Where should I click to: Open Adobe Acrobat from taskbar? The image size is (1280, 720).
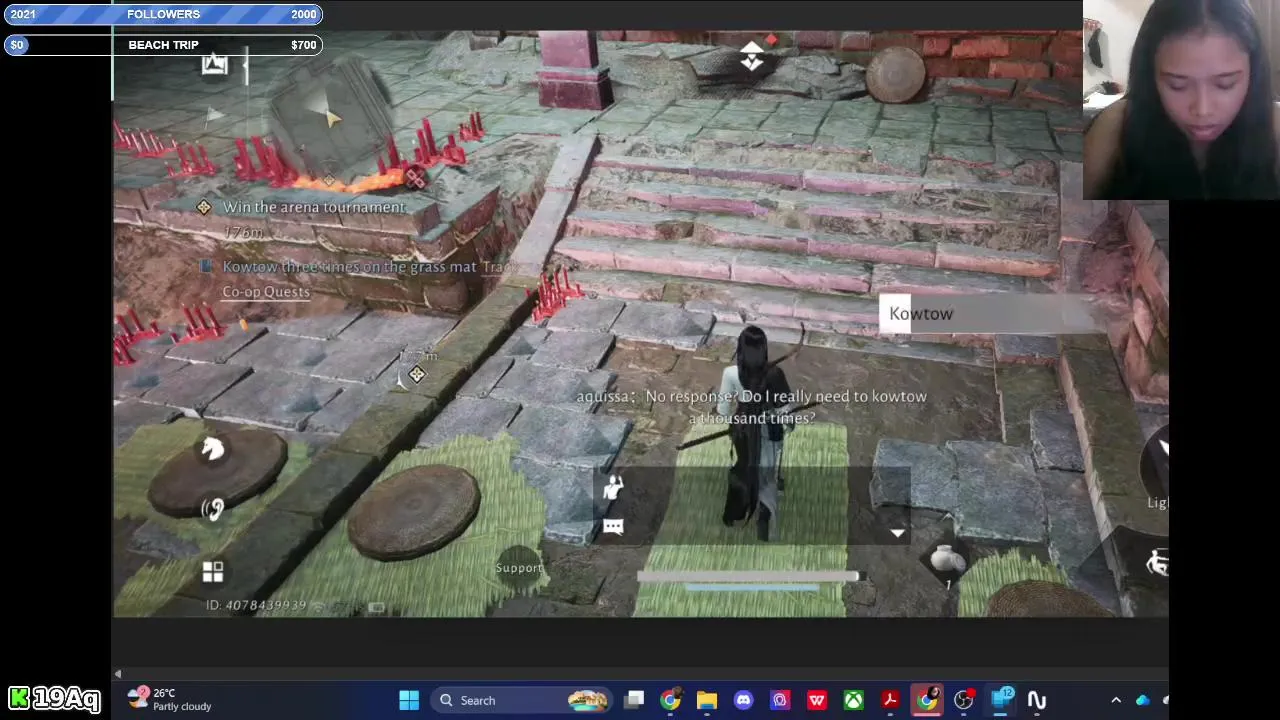pyautogui.click(x=890, y=700)
